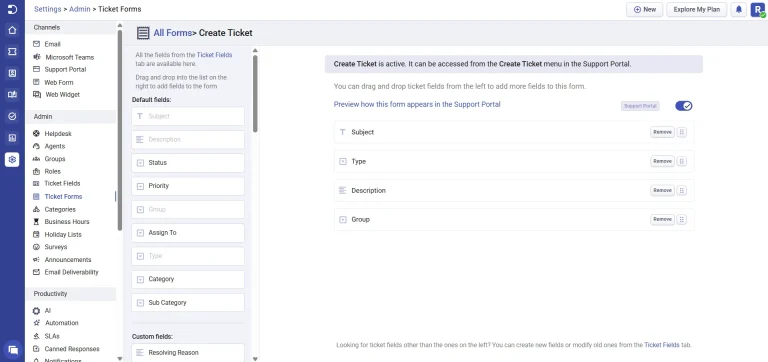
Task: Open the chat bubble icon at bottom
Action: tap(13, 350)
